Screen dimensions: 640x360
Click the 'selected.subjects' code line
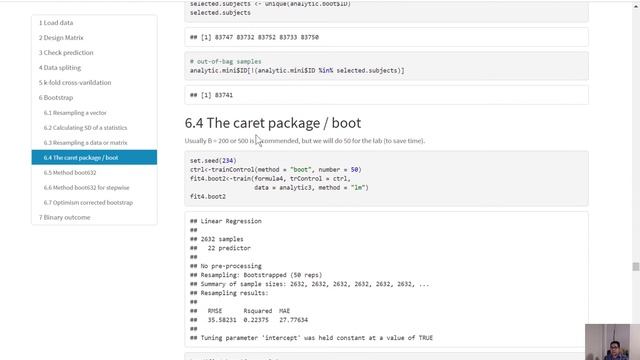click(220, 13)
